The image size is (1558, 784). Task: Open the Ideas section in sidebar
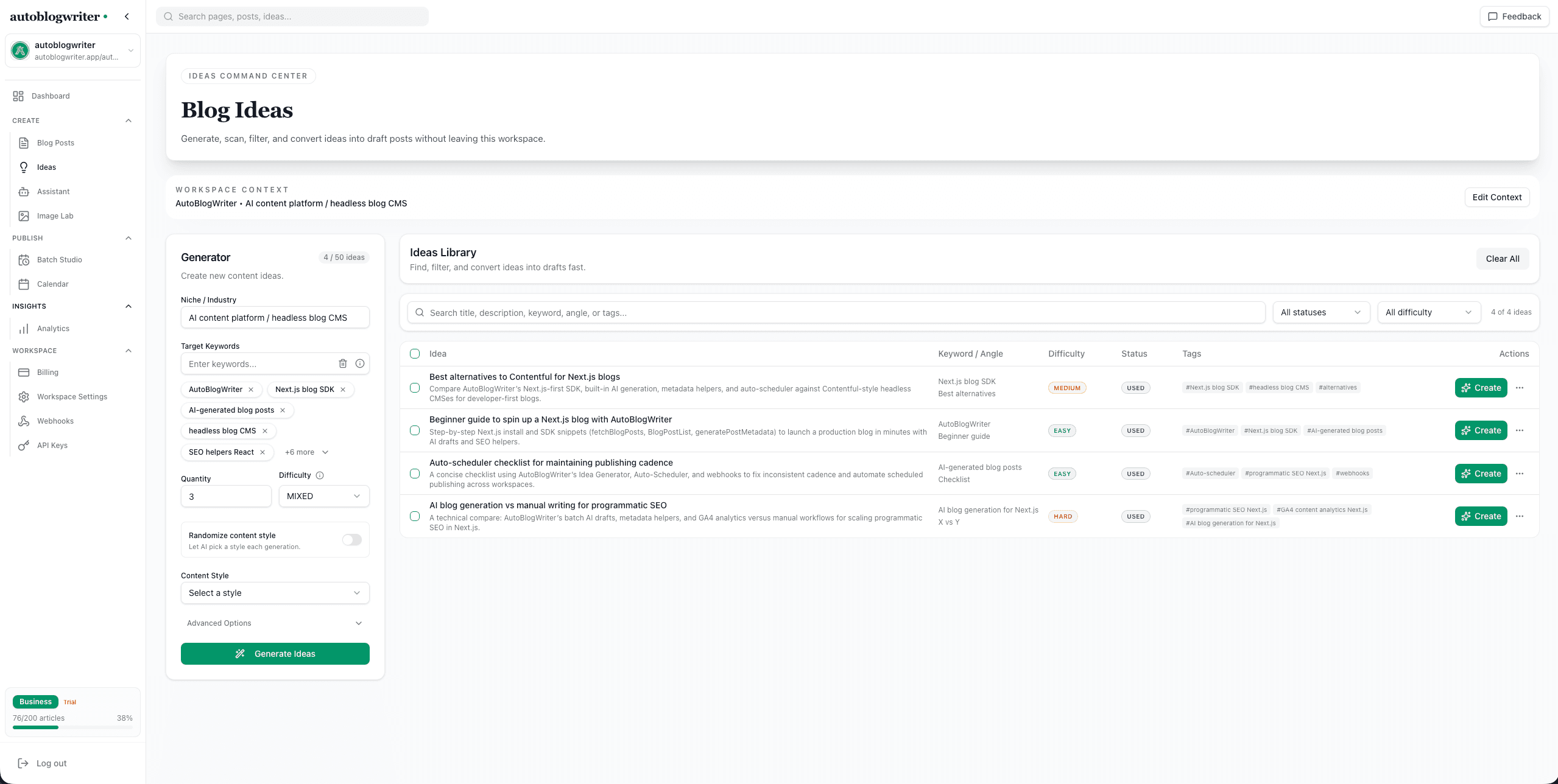pos(46,167)
